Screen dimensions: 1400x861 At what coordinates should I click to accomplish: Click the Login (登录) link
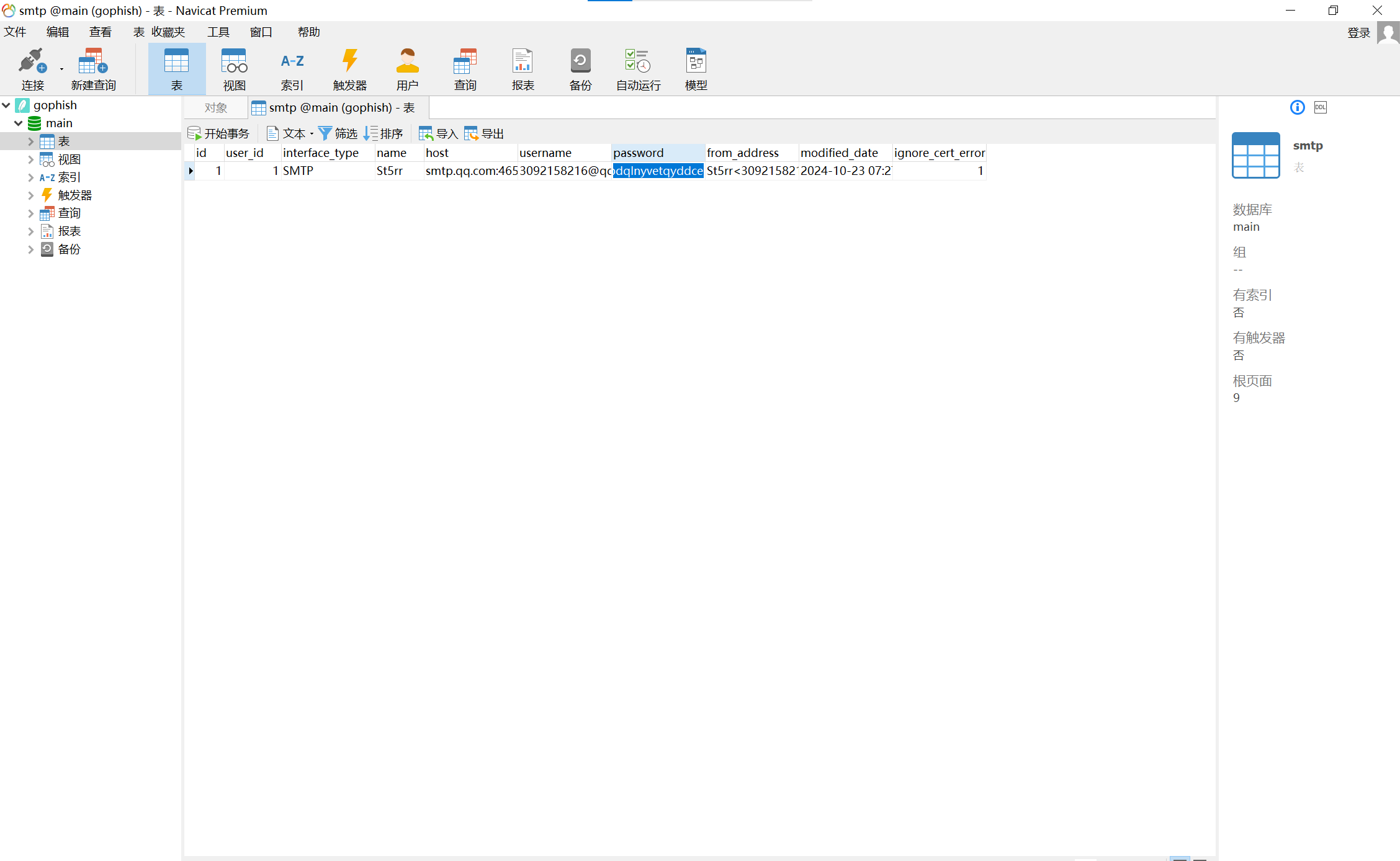1358,33
